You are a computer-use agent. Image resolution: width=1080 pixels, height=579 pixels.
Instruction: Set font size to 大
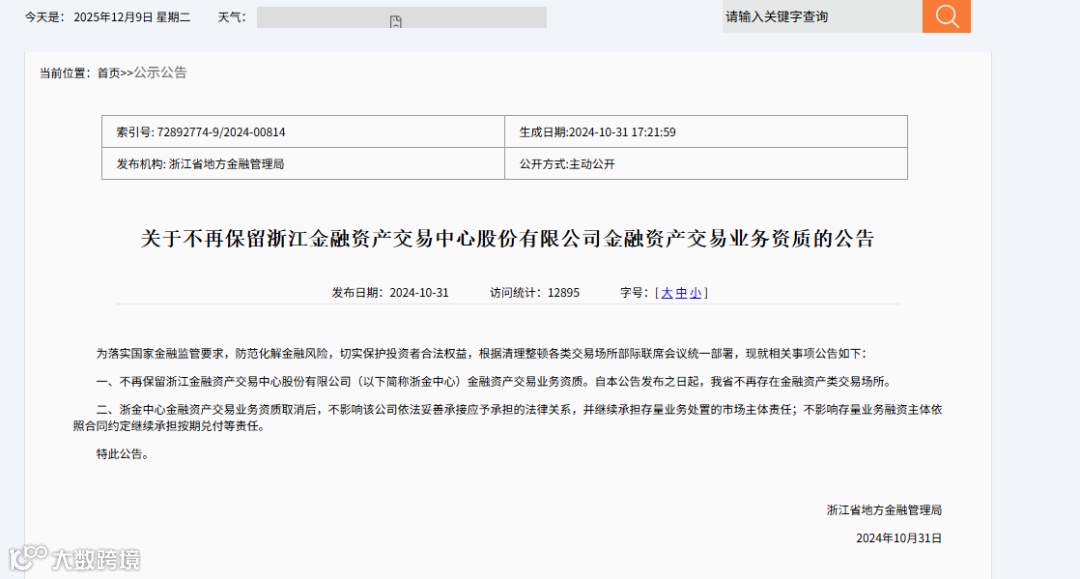pos(667,293)
